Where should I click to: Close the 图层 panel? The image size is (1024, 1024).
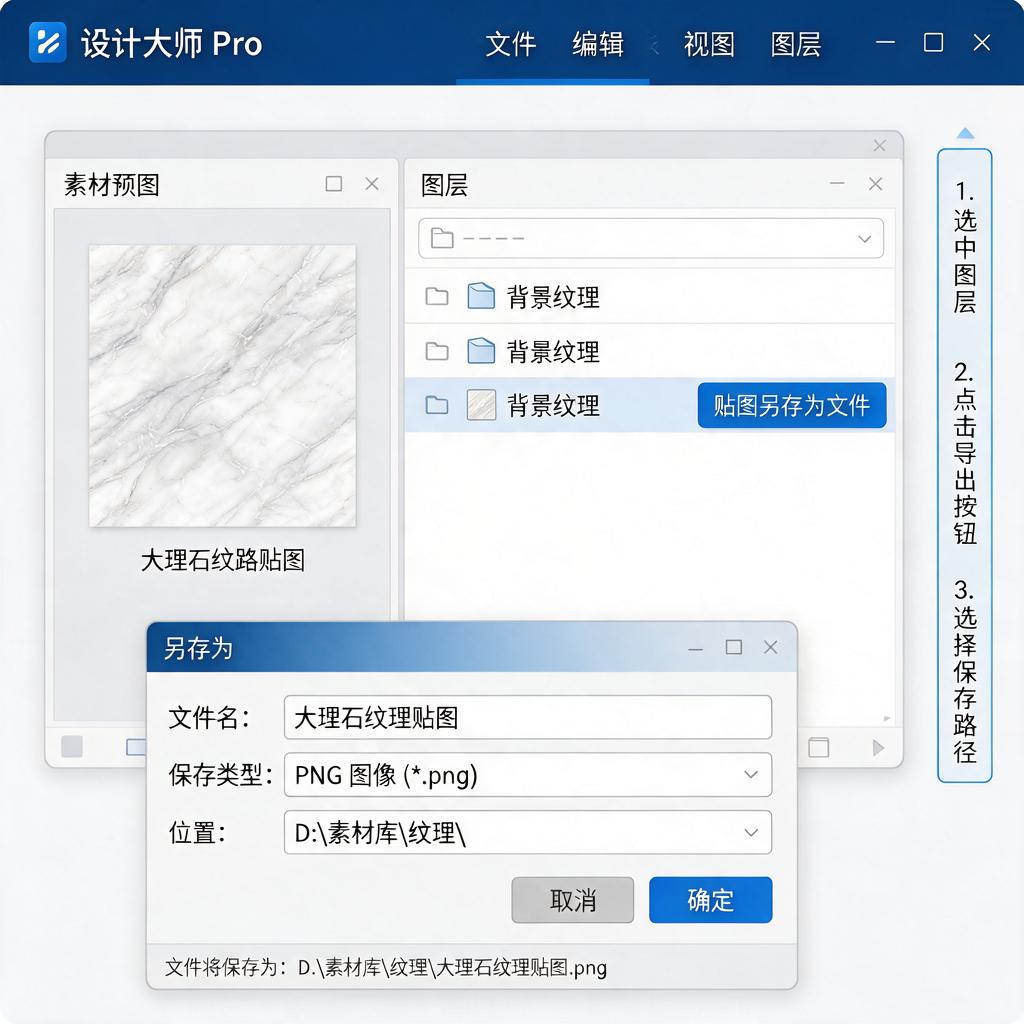point(876,184)
